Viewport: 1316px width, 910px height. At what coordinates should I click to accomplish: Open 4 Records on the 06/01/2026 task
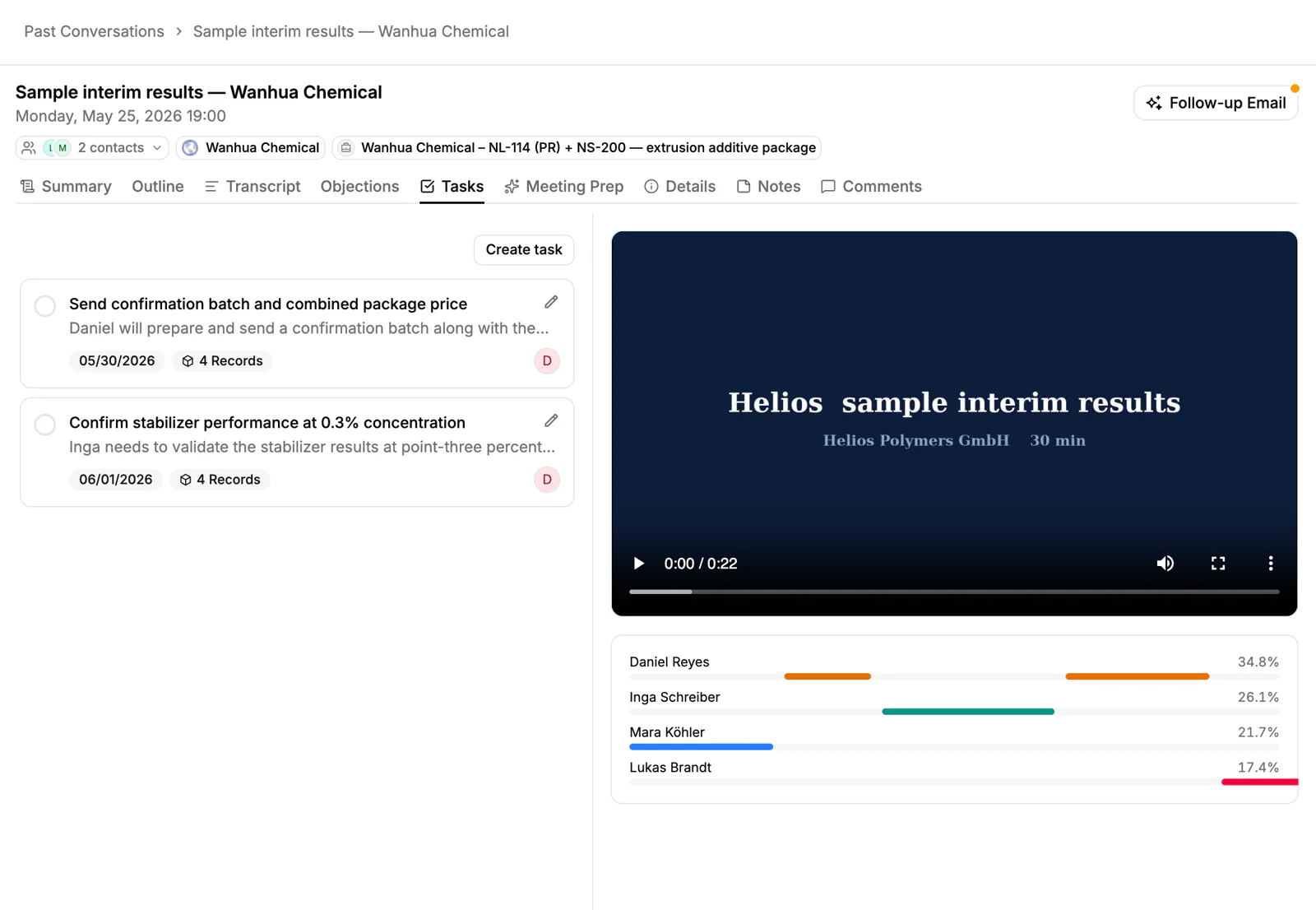pos(220,480)
